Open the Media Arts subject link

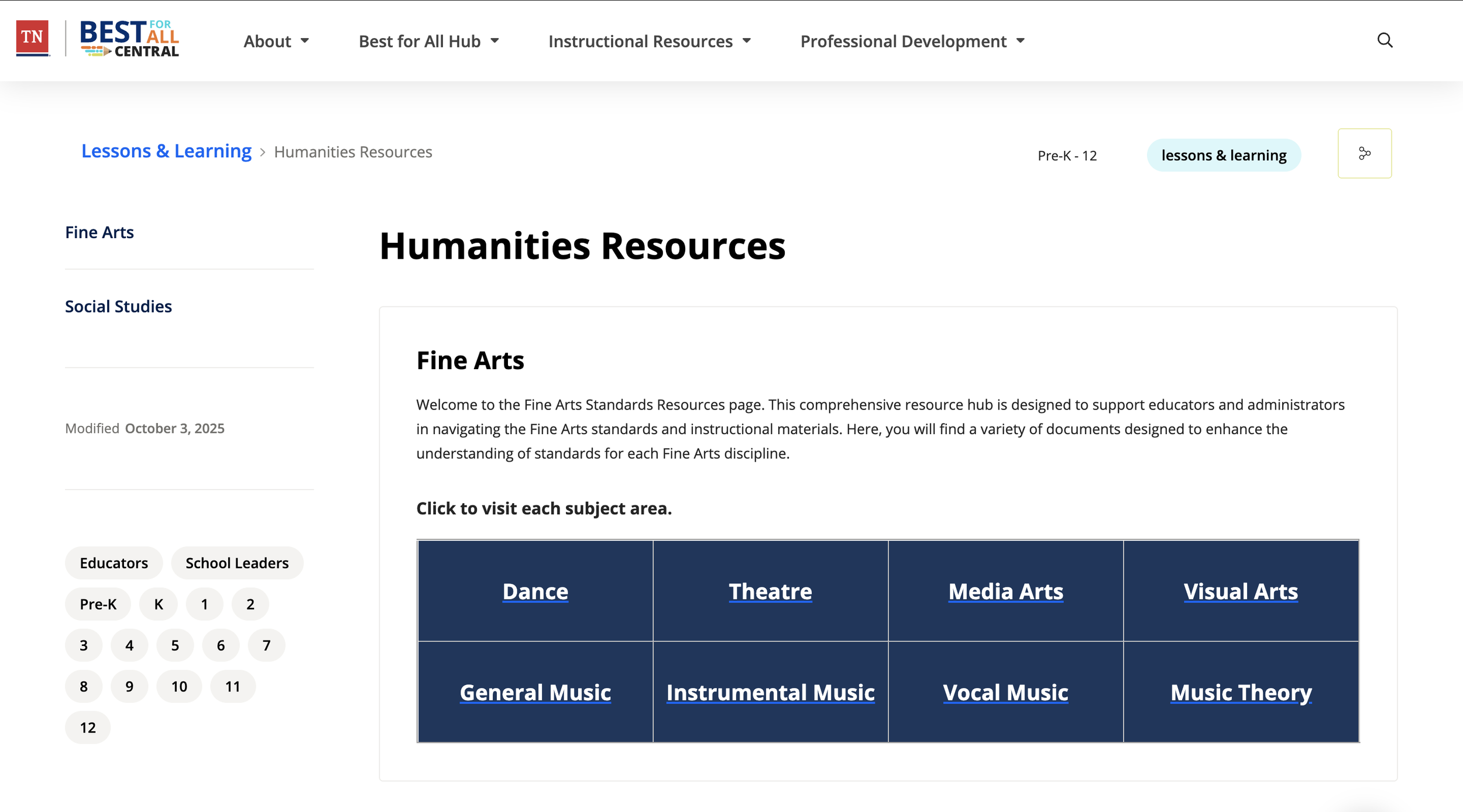point(1005,591)
